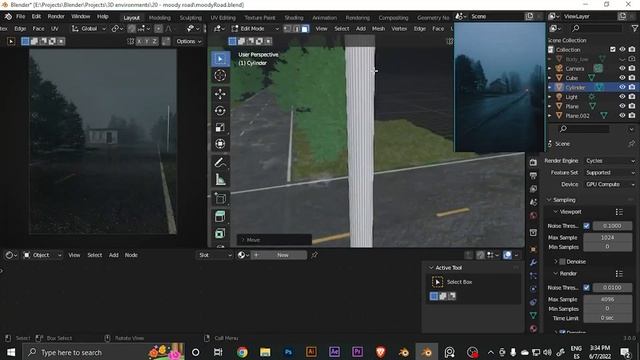This screenshot has width=640, height=360.
Task: Toggle Collection exclude checkbox in outliner
Action: pyautogui.click(x=613, y=49)
